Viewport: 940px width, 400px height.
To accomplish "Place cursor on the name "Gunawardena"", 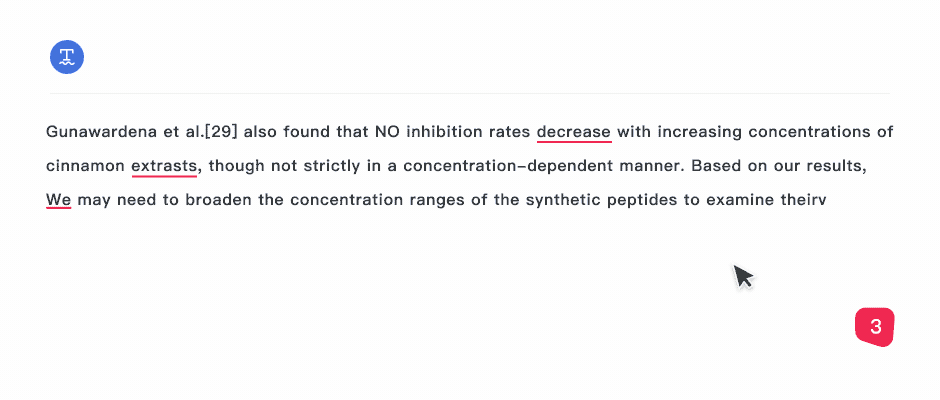I will [x=96, y=132].
